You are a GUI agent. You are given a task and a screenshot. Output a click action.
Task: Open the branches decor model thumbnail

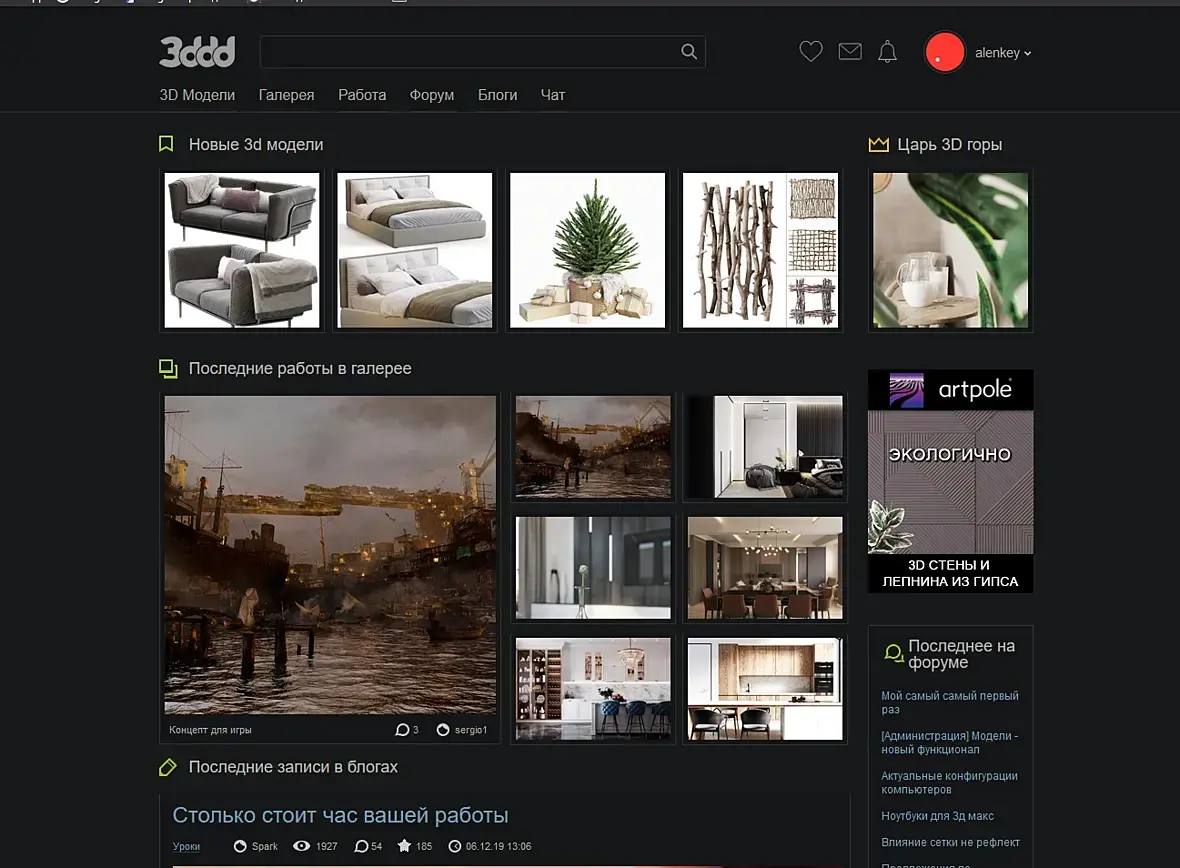click(x=760, y=250)
